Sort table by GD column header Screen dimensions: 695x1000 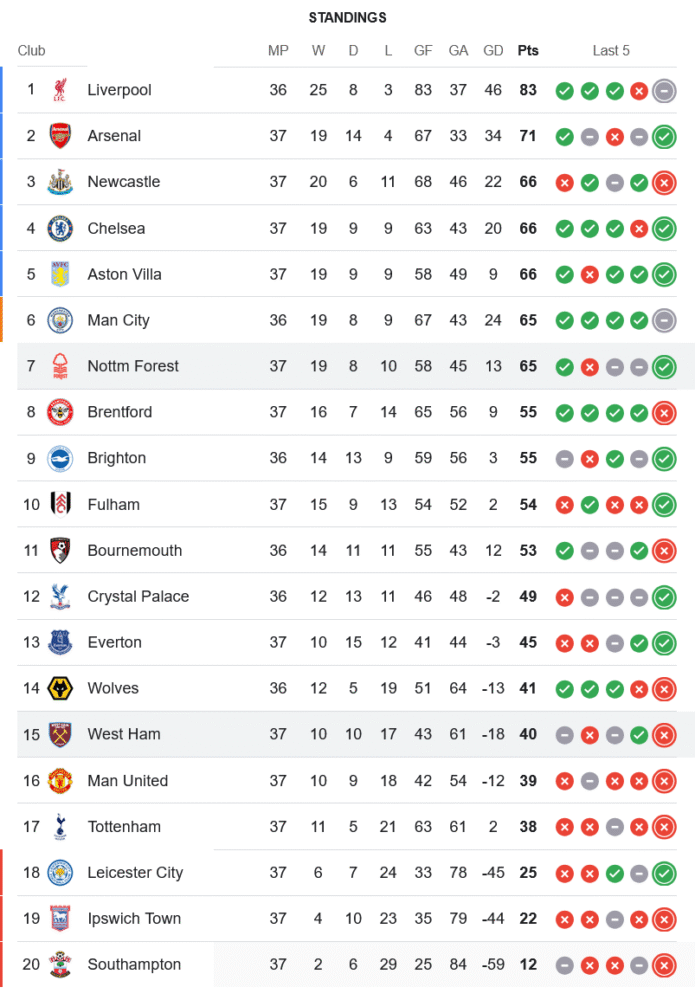pyautogui.click(x=493, y=51)
